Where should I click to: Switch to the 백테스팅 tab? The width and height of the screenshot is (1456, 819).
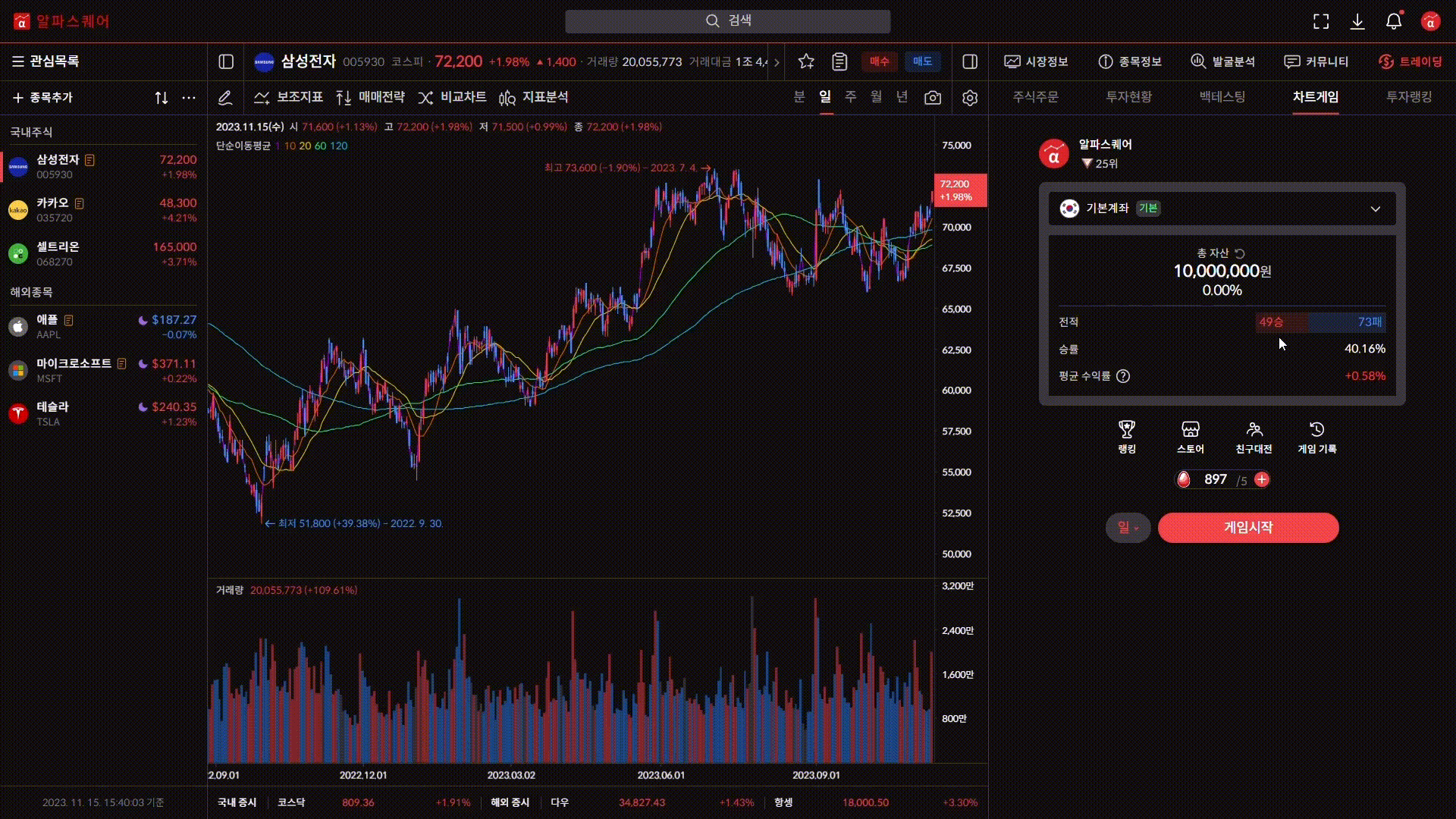point(1222,97)
